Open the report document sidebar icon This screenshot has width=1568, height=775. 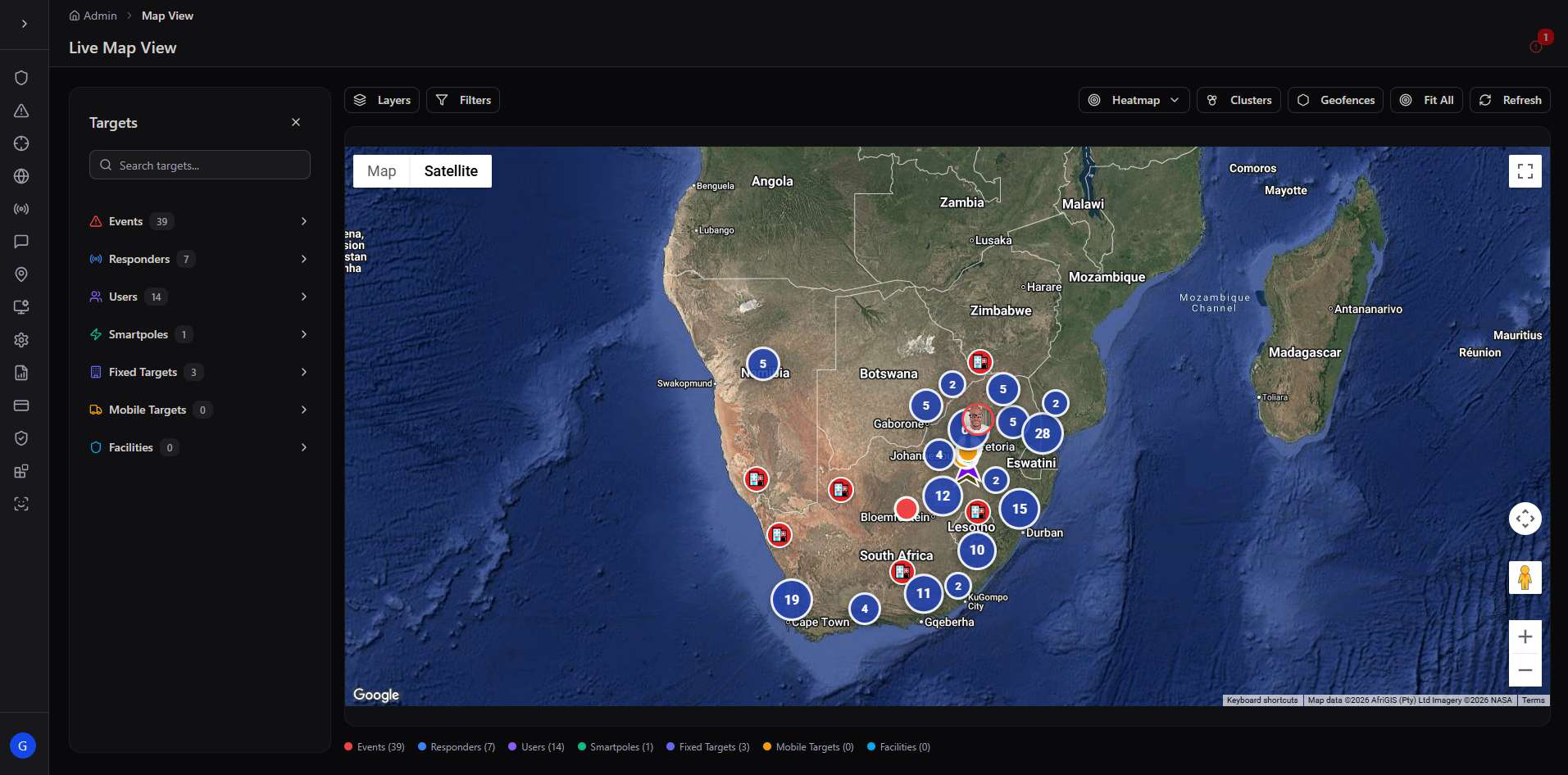21,373
